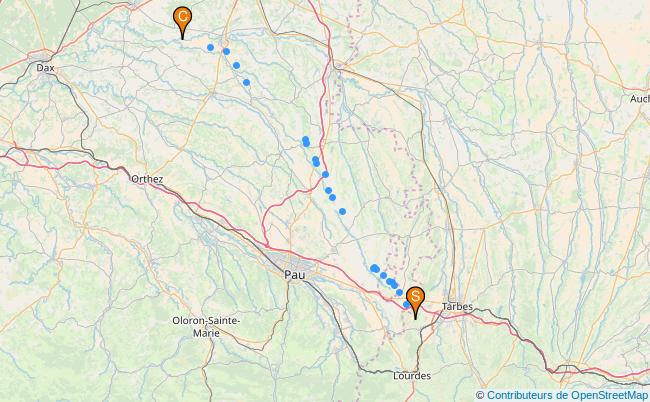Select the Oloron-Sainte-Marie label
This screenshot has width=650, height=402.
tap(206, 327)
